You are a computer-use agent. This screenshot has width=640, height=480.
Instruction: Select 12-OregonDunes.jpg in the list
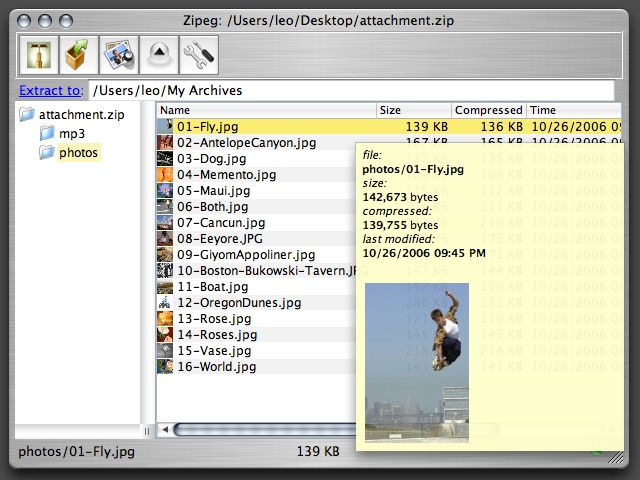(x=239, y=303)
